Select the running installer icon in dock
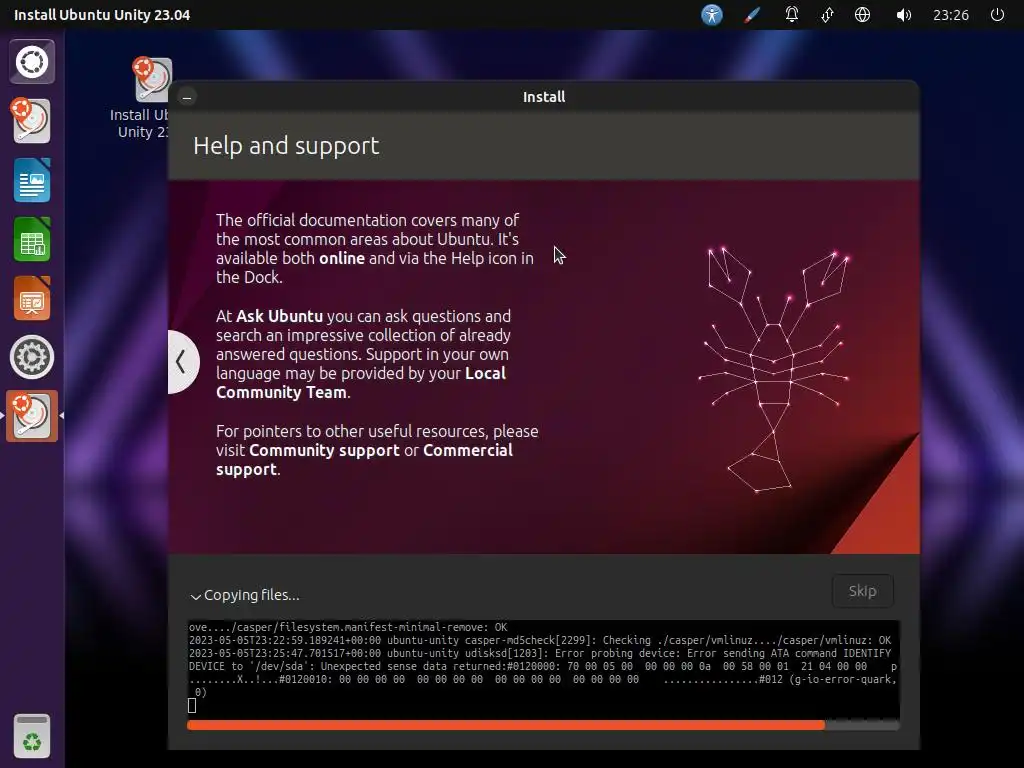1024x768 pixels. (32, 416)
